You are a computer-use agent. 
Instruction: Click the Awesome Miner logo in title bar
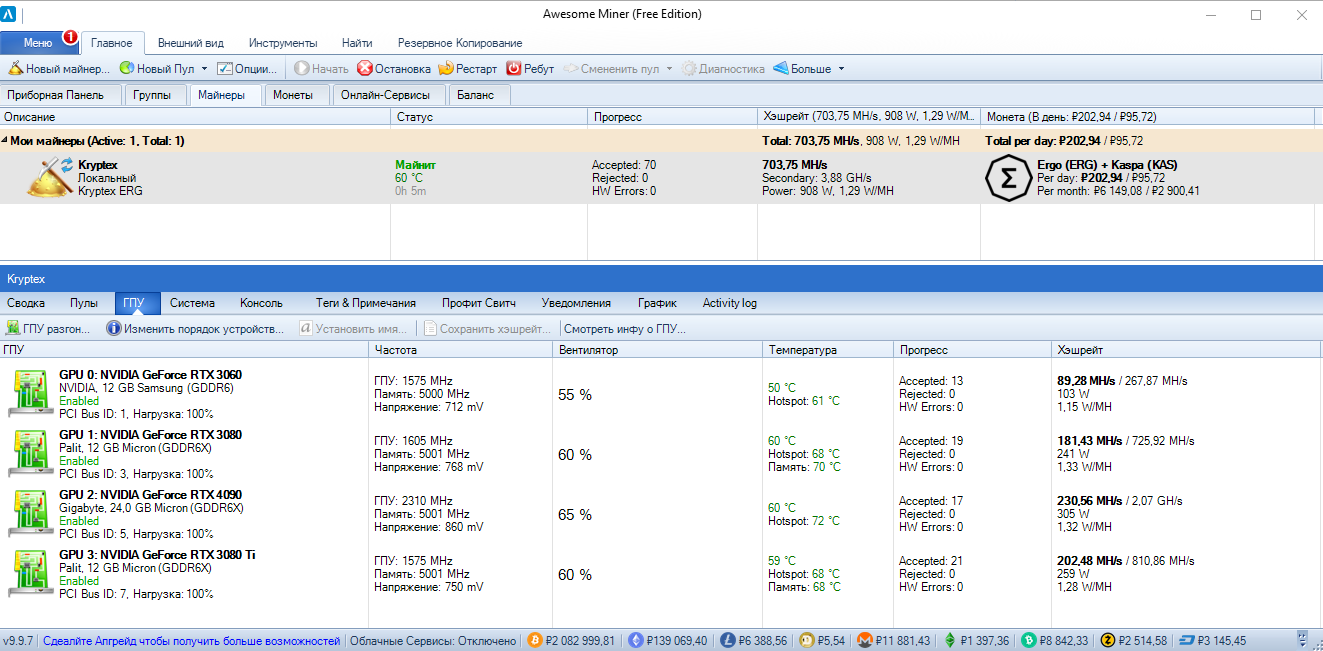pos(8,15)
